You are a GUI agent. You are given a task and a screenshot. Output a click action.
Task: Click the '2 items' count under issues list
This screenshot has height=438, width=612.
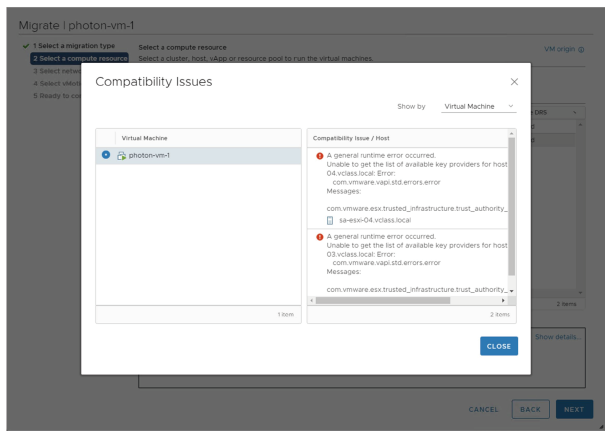pos(500,314)
